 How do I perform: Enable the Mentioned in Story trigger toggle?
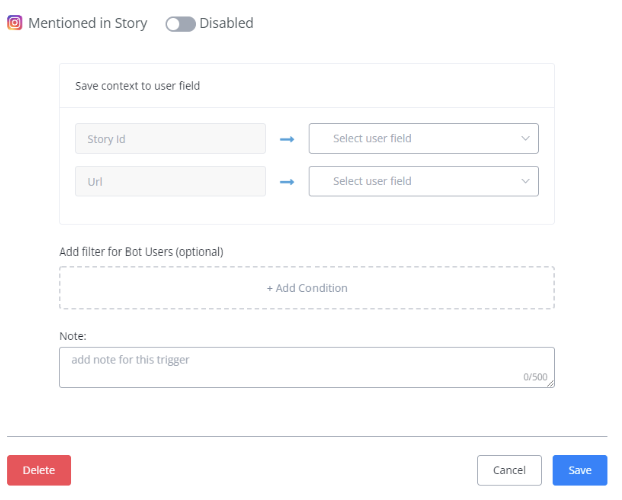pyautogui.click(x=180, y=24)
